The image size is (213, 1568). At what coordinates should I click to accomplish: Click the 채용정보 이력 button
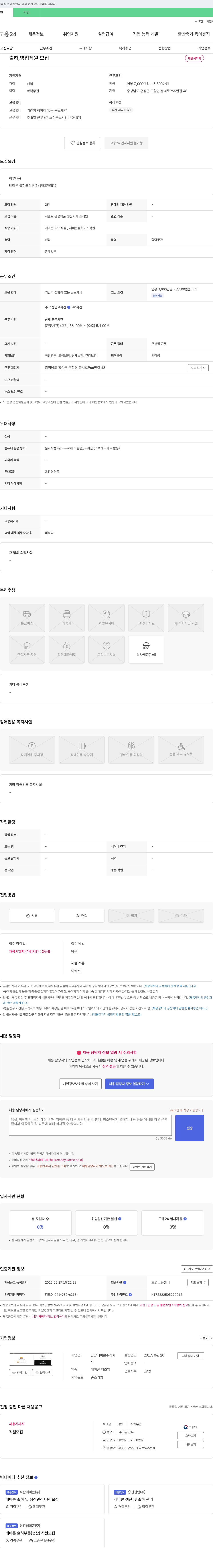coord(191,1356)
